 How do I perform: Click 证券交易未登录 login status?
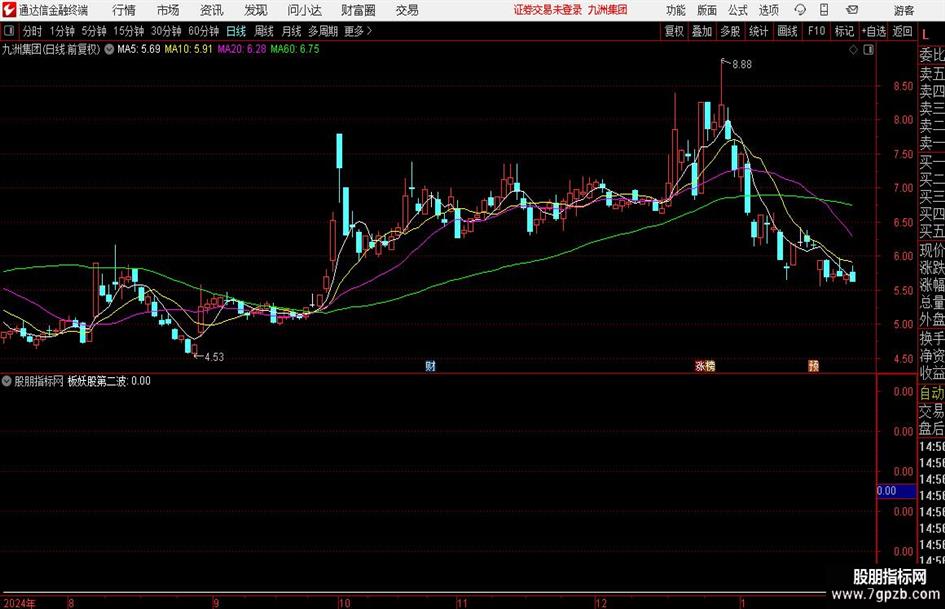point(548,10)
